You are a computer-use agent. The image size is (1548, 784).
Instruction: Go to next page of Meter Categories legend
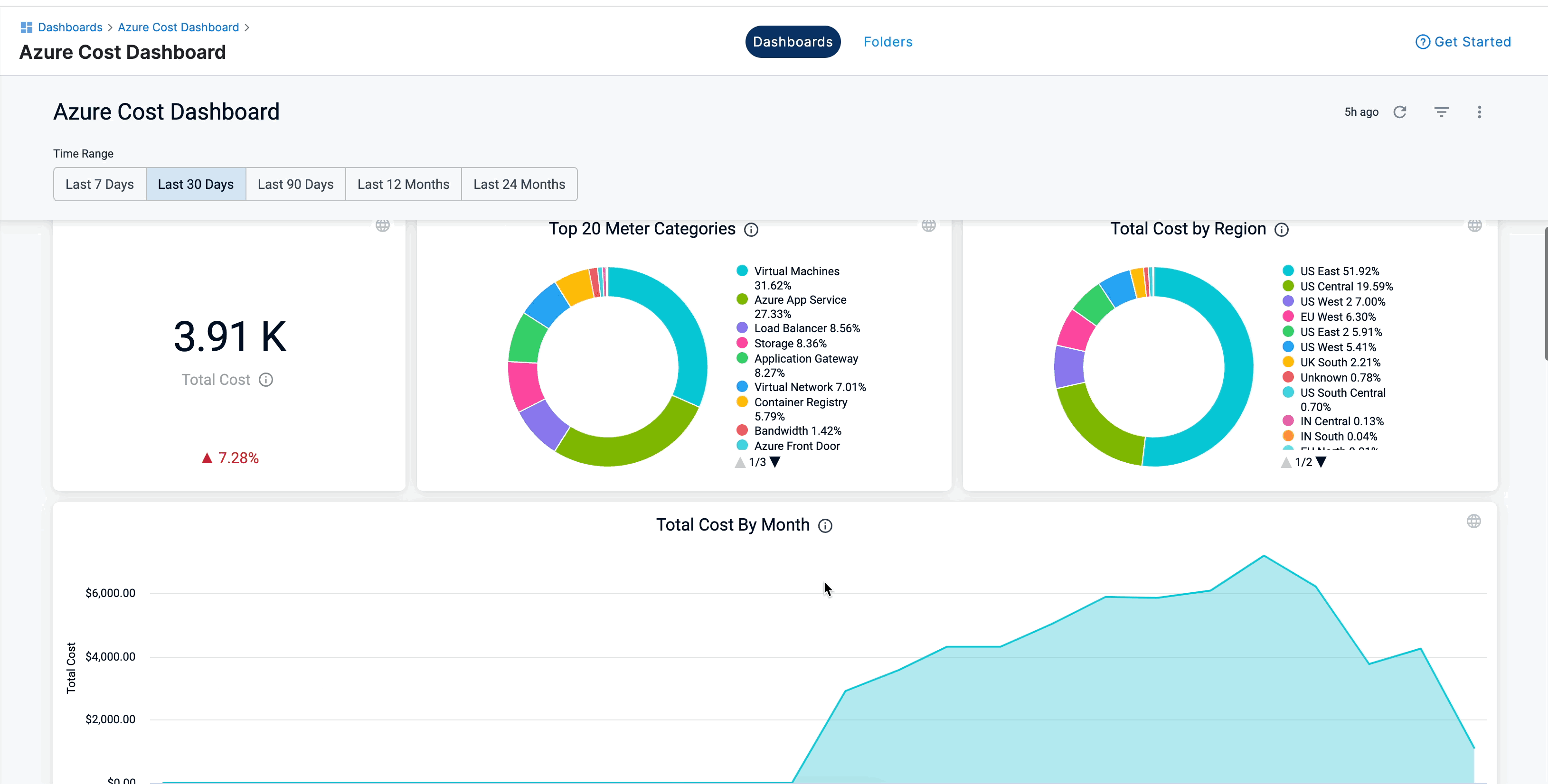[775, 462]
